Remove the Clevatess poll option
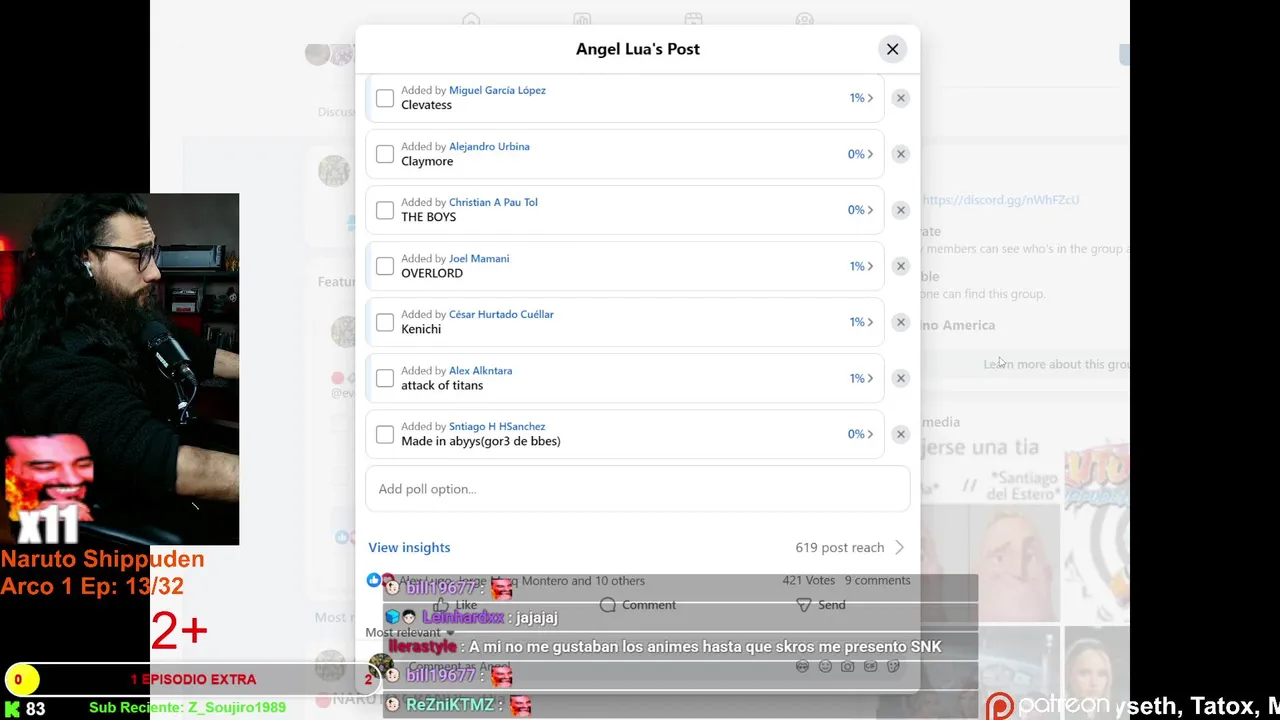Image resolution: width=1280 pixels, height=720 pixels. 900,98
